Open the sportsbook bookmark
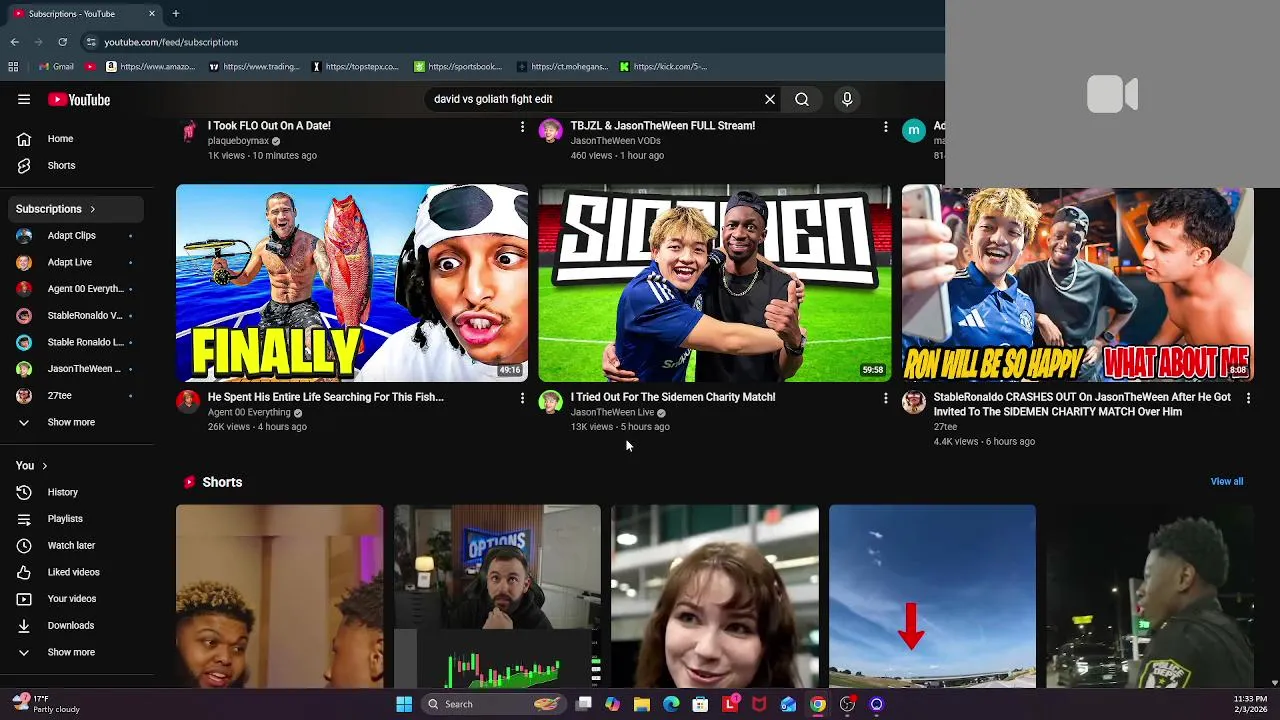1280x720 pixels. (x=458, y=67)
